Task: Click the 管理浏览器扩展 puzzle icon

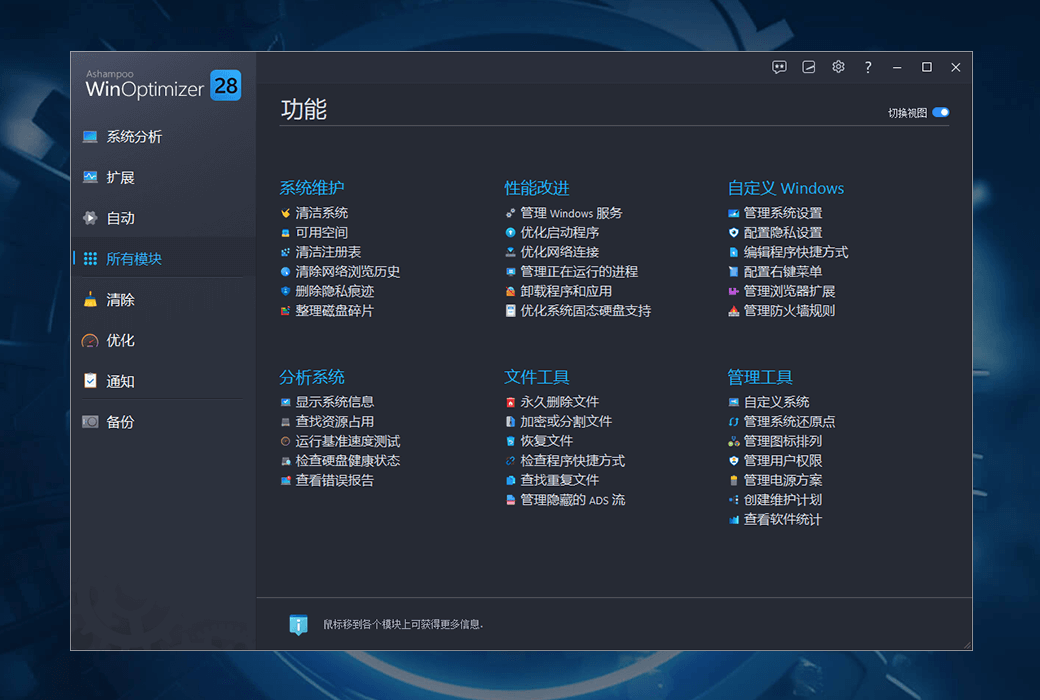Action: tap(734, 291)
